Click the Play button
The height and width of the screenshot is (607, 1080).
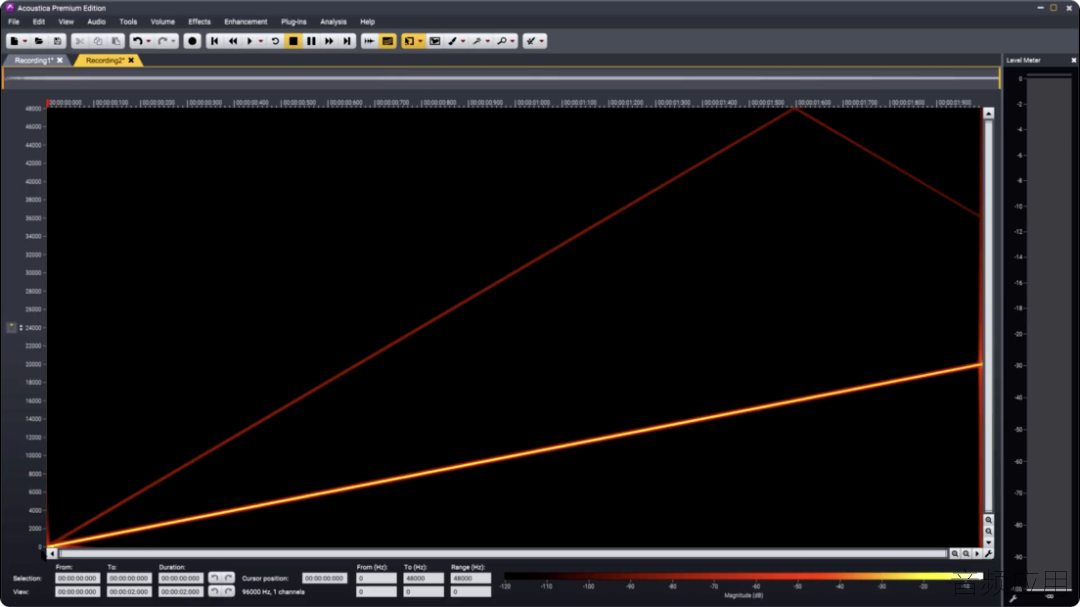(250, 41)
